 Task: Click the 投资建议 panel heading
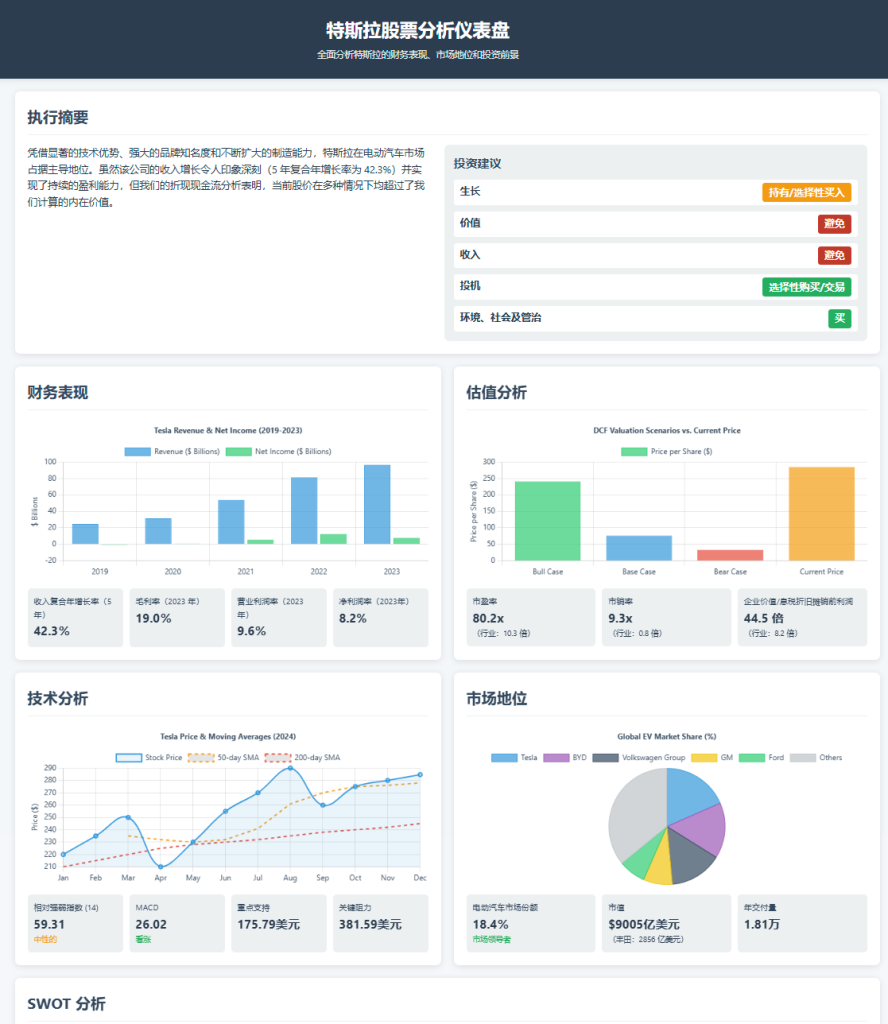[x=477, y=164]
